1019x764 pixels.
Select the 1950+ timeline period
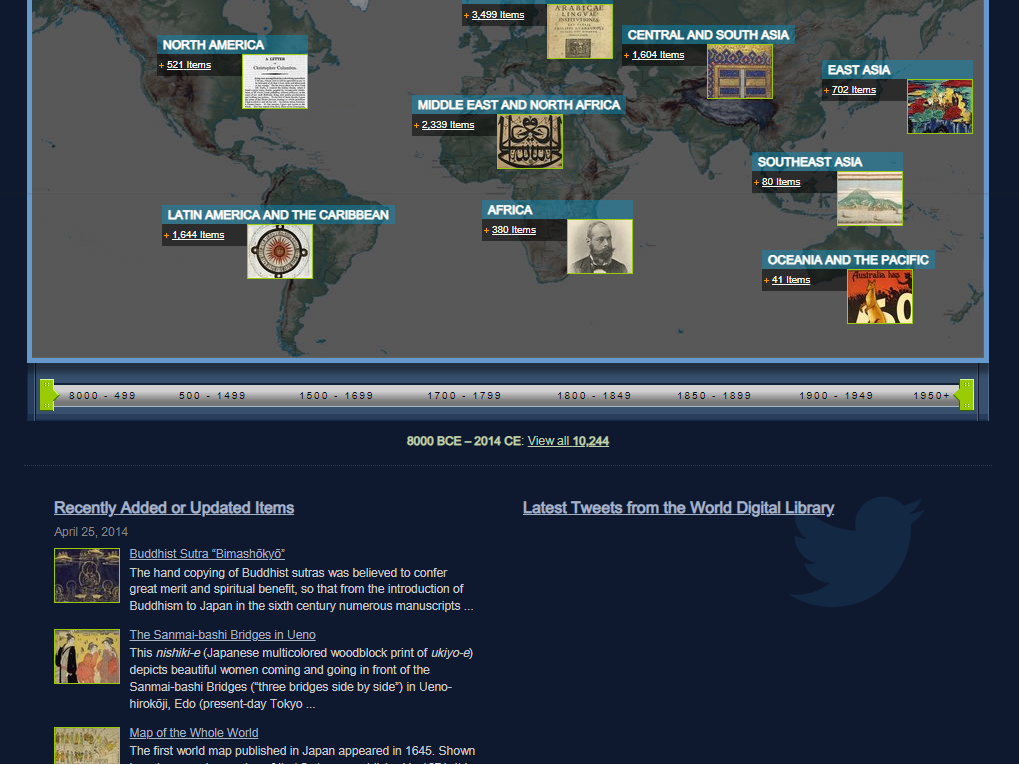pyautogui.click(x=931, y=396)
